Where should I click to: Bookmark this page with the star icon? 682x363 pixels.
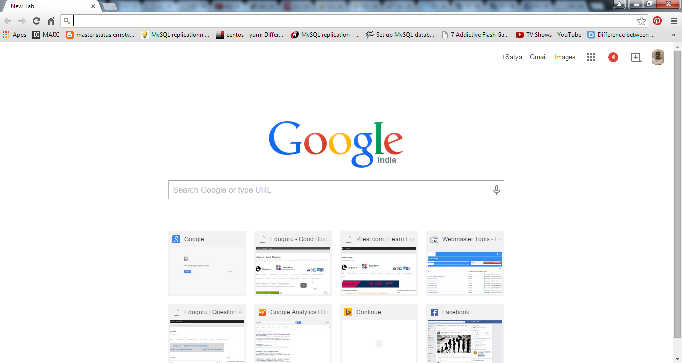click(641, 21)
